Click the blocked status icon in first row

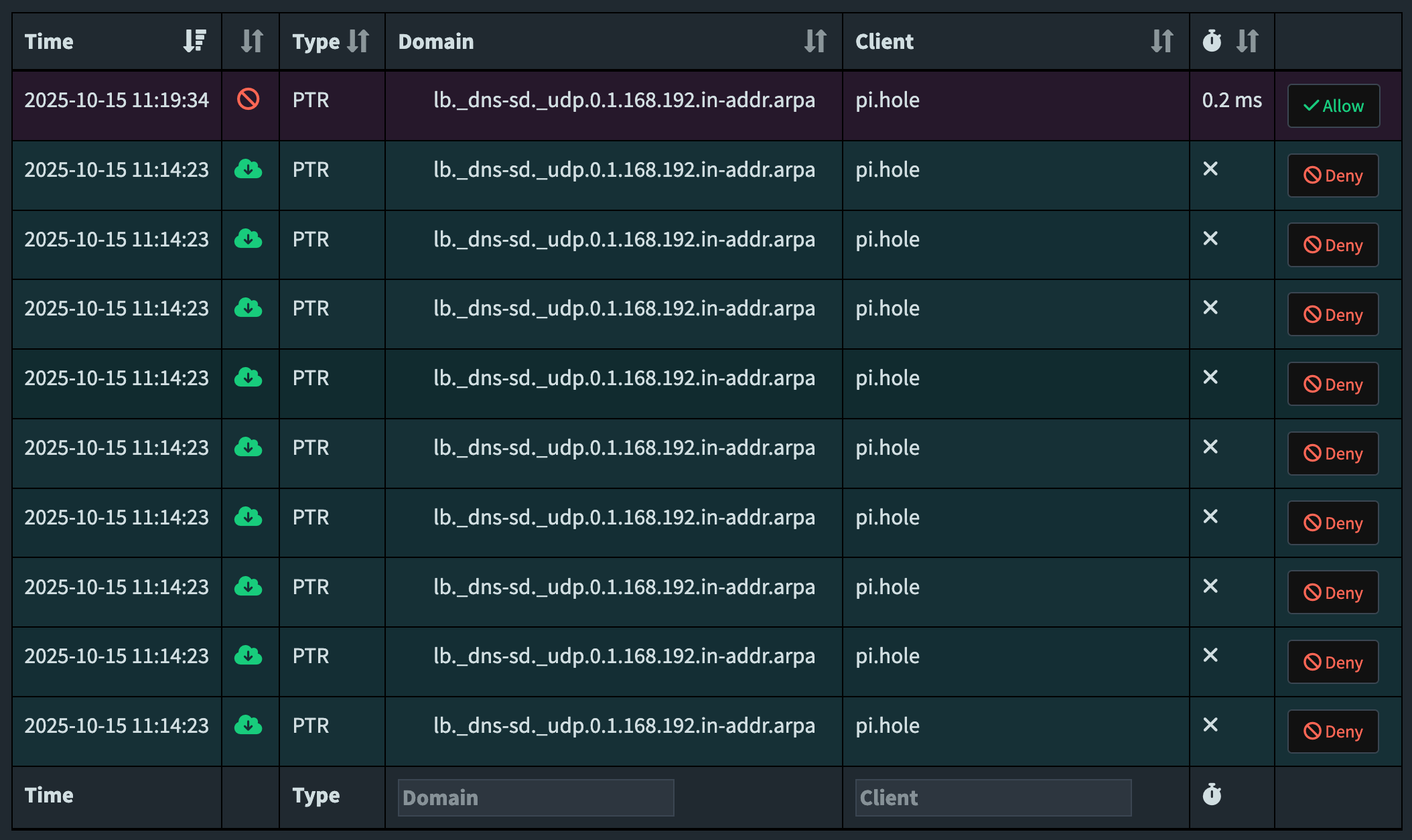click(248, 100)
